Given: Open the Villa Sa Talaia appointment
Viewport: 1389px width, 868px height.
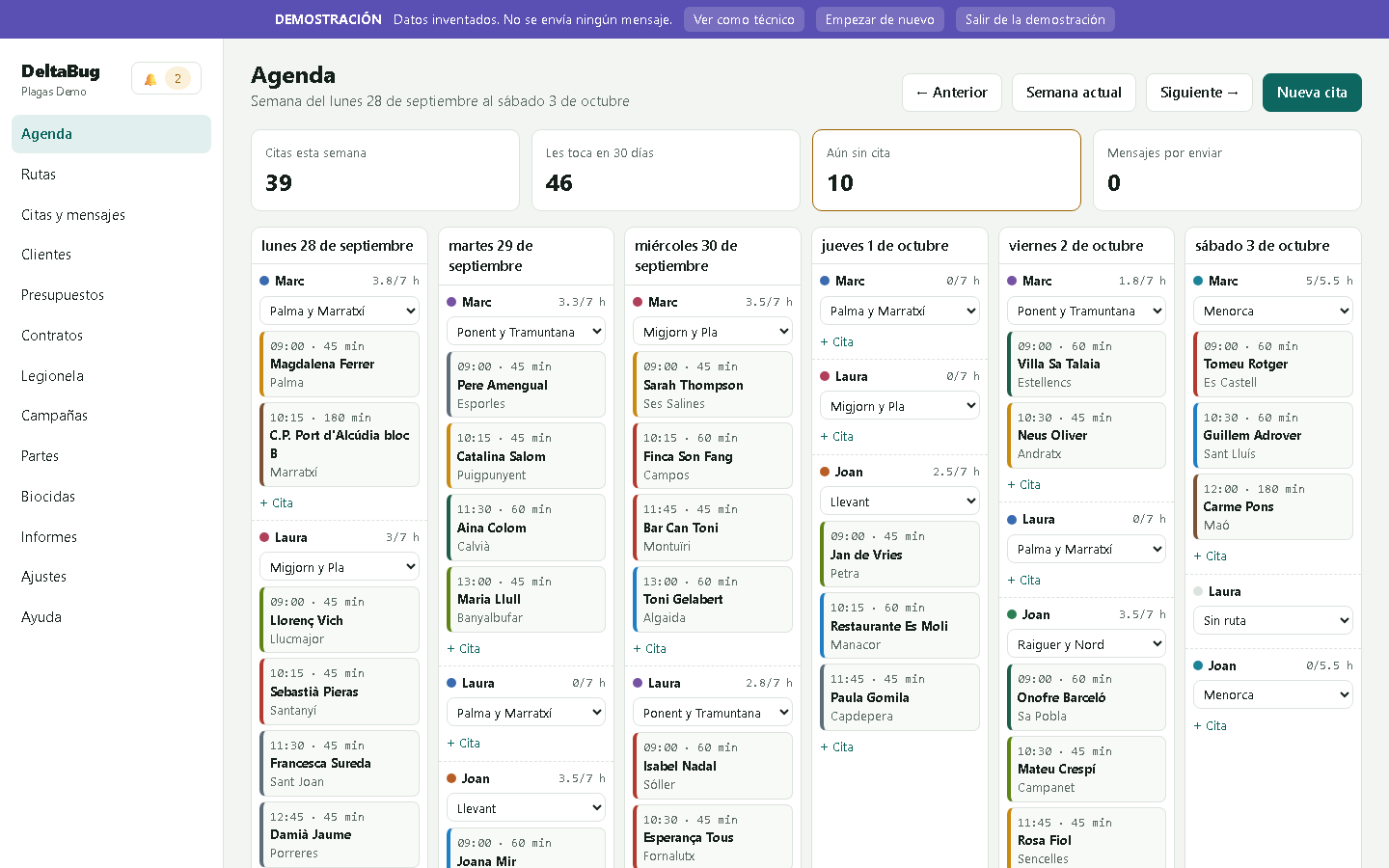Looking at the screenshot, I should [1086, 364].
